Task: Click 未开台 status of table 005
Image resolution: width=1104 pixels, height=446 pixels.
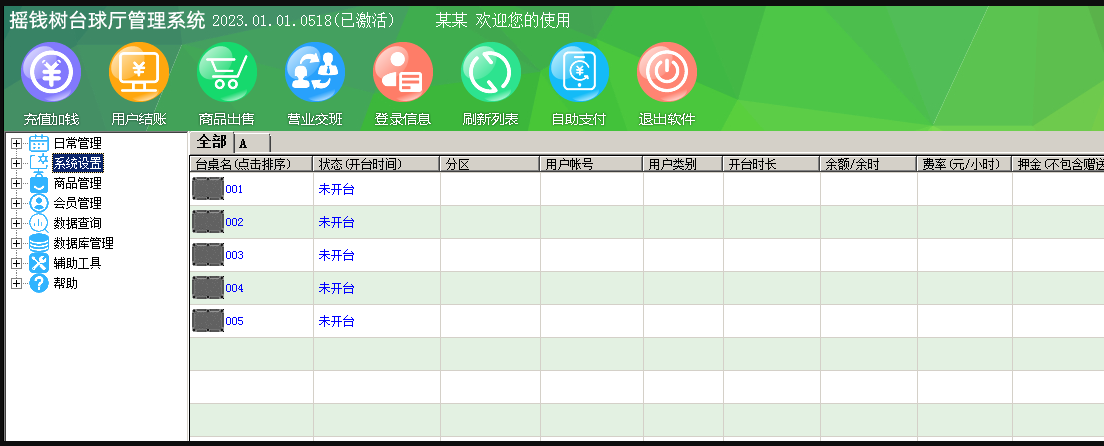Action: 336,321
